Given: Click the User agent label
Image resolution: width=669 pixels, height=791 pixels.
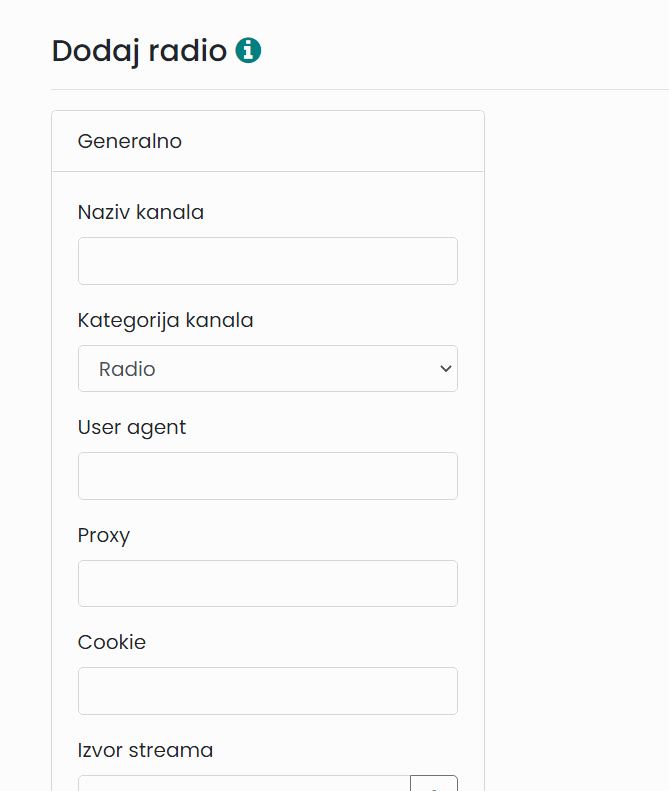Looking at the screenshot, I should [x=132, y=428].
